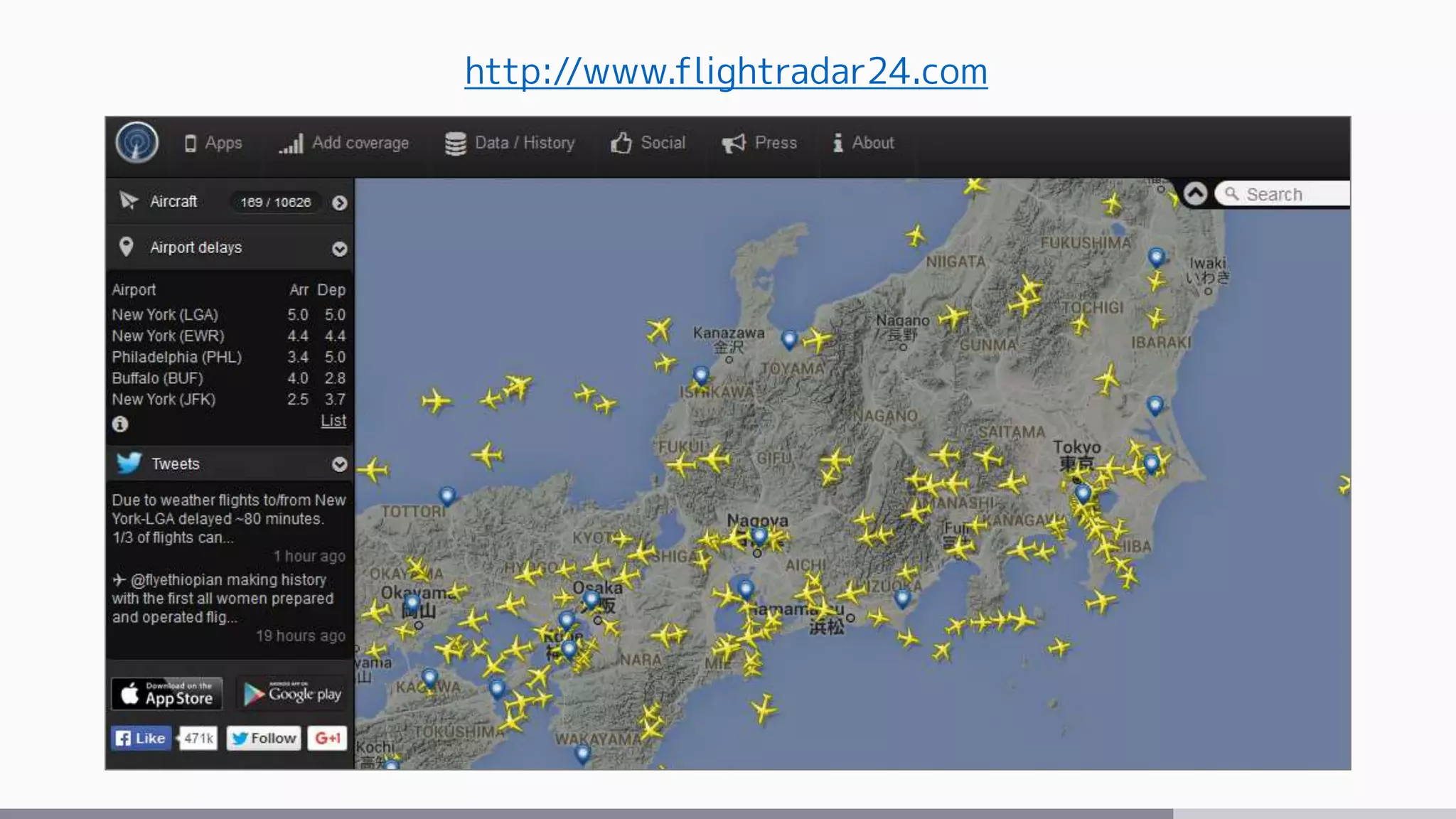This screenshot has width=1456, height=819.
Task: Click the airport marker near Kanazawa
Action: pos(789,339)
